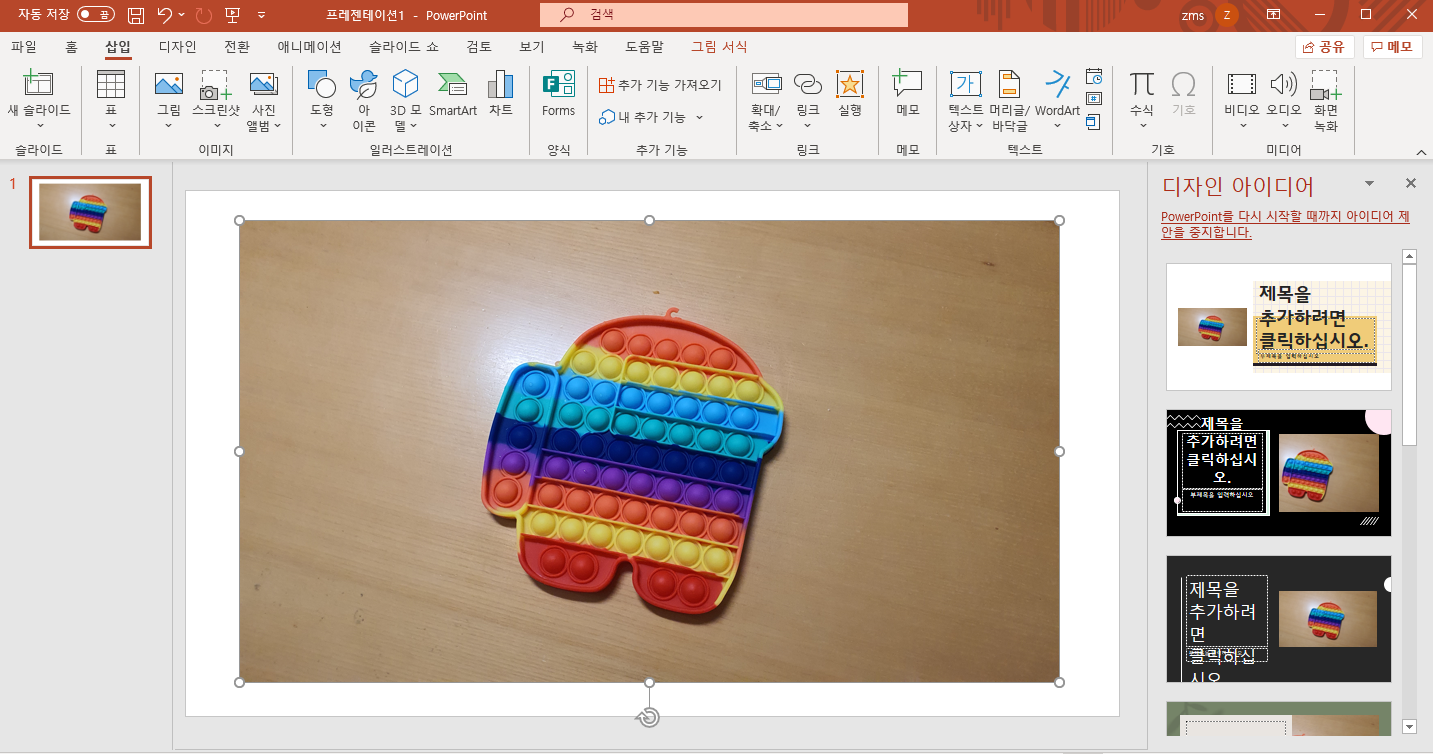This screenshot has height=754, width=1433.
Task: Click the insert object icon
Action: (x=1094, y=122)
